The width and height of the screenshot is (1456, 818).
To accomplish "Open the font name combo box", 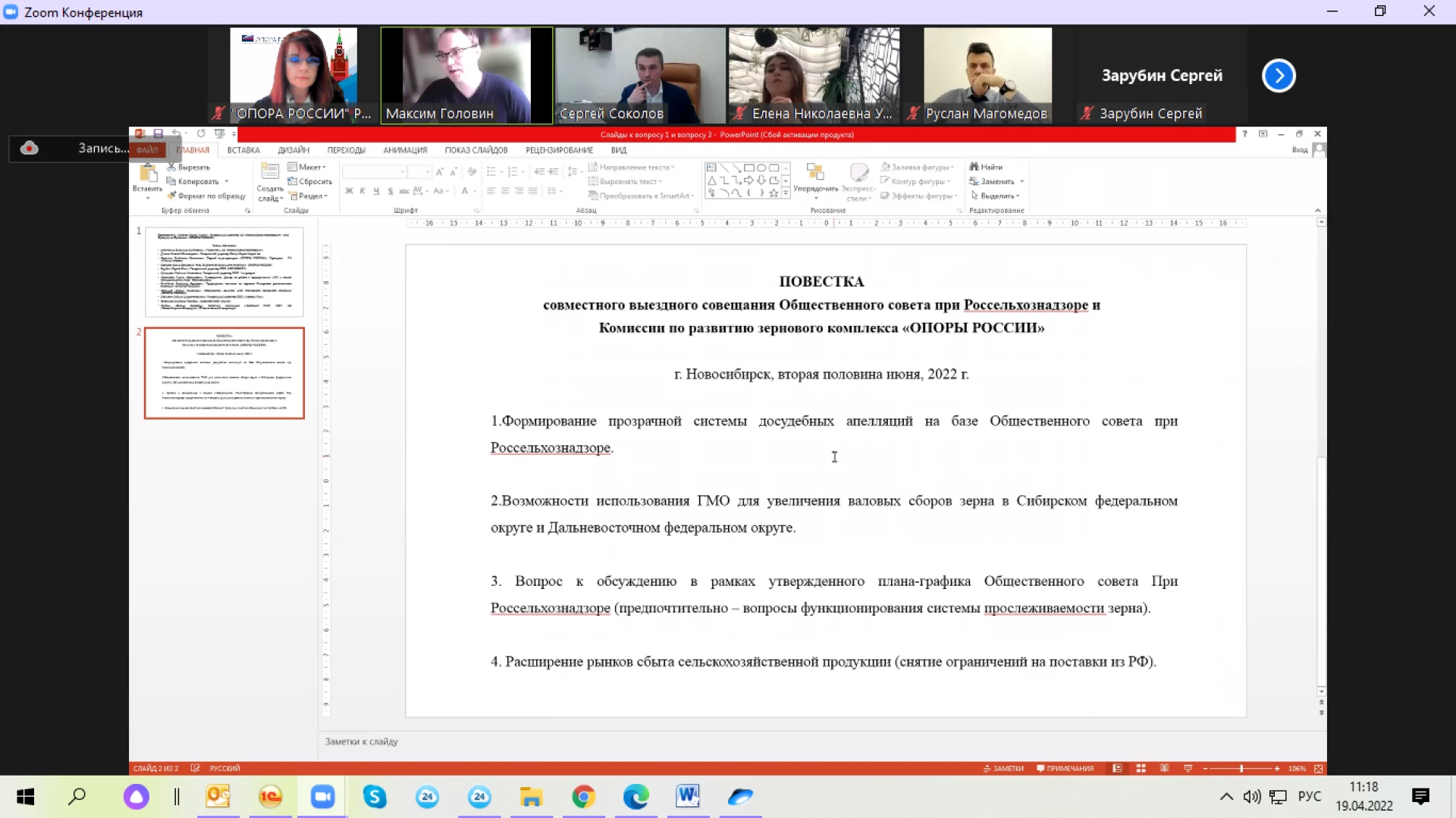I will (375, 172).
